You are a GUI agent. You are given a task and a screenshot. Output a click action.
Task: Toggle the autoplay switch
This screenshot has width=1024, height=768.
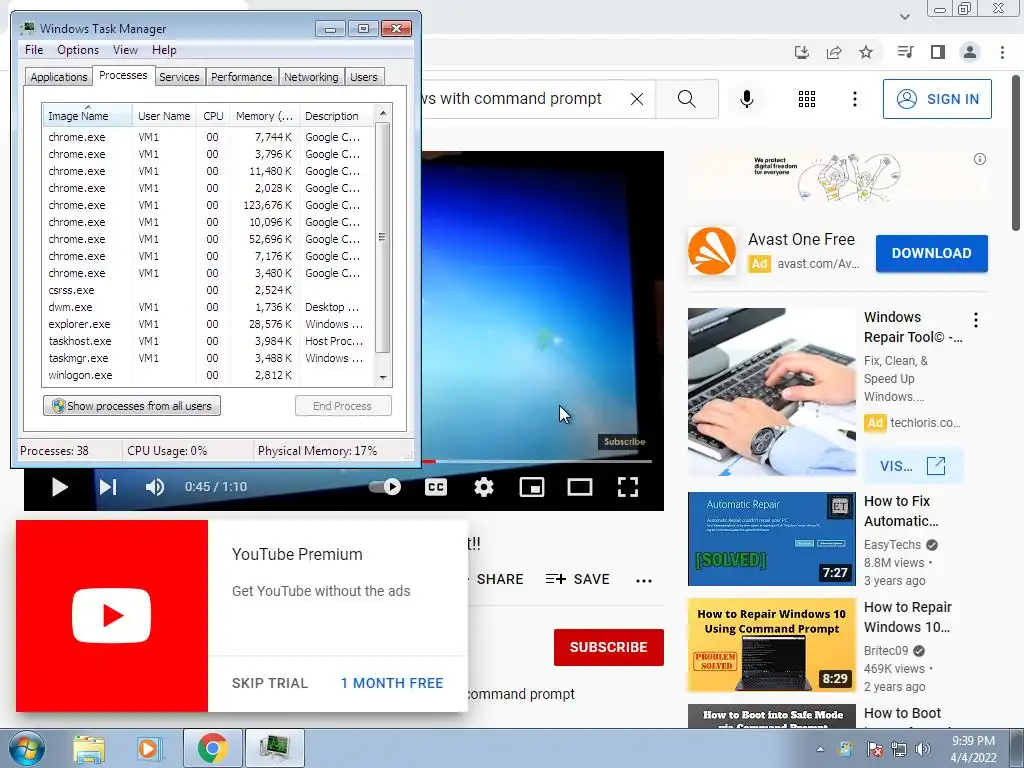tap(385, 487)
